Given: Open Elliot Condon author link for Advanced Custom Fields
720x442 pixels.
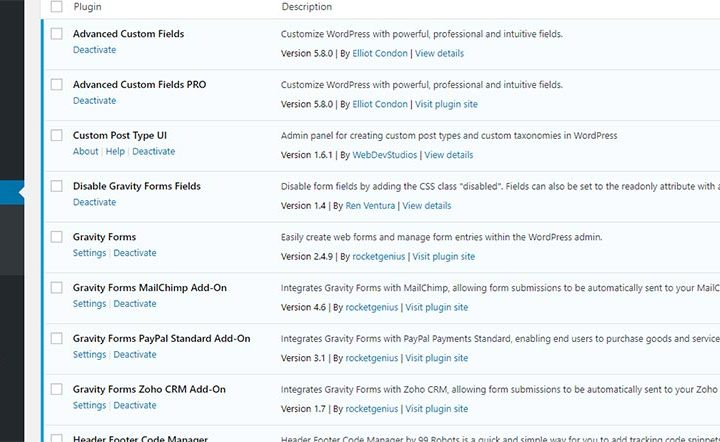Looking at the screenshot, I should (x=380, y=53).
